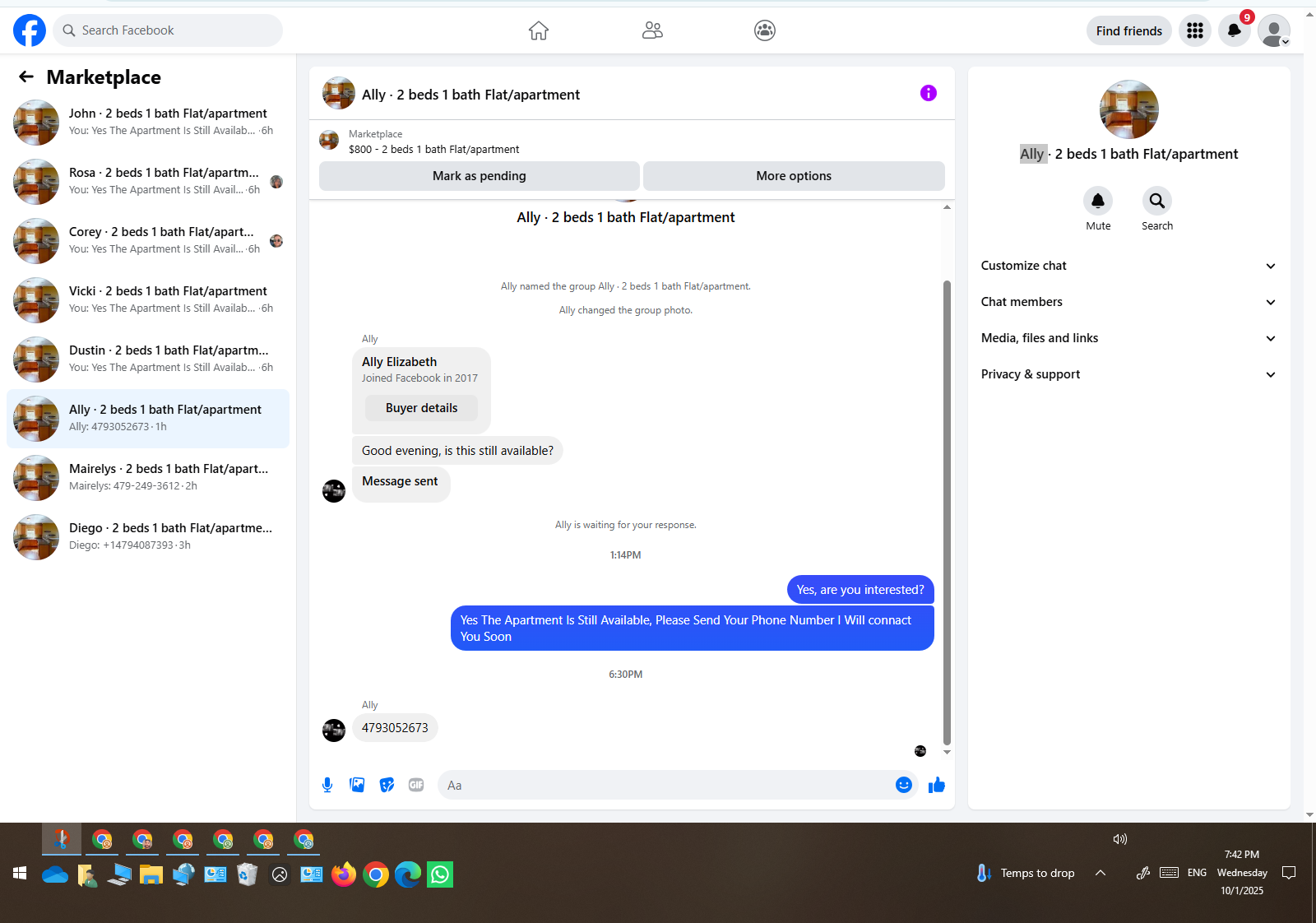Open Vicki's apartment conversation
The height and width of the screenshot is (923, 1316).
point(148,300)
